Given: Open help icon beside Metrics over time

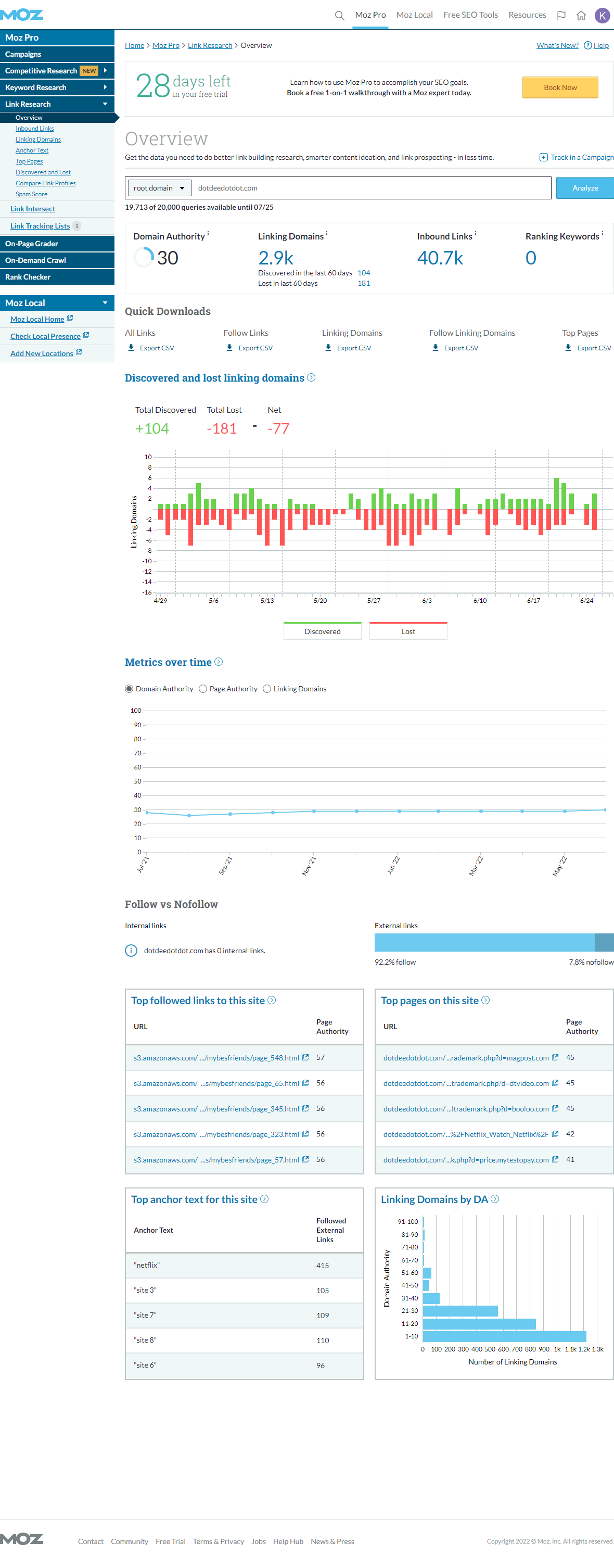Looking at the screenshot, I should 219,662.
